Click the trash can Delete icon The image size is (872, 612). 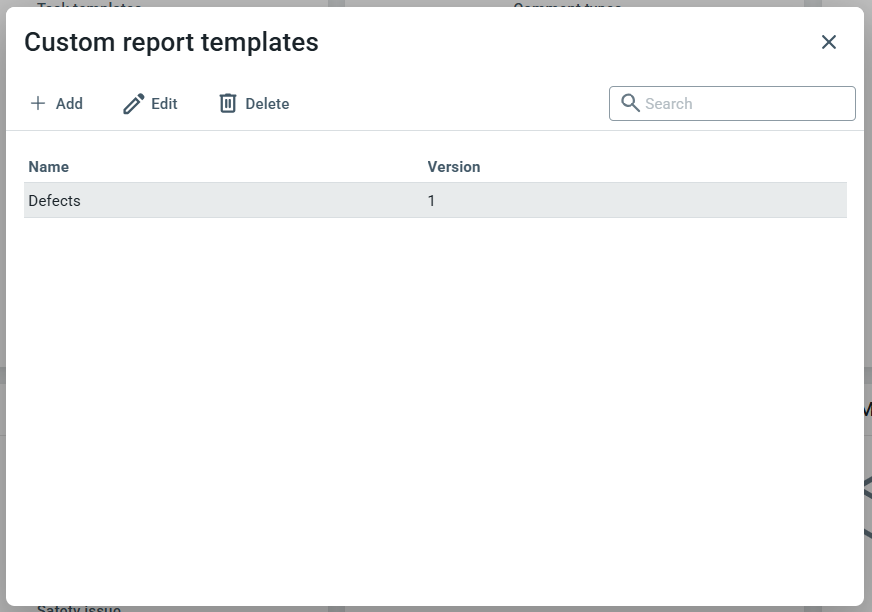(x=228, y=103)
